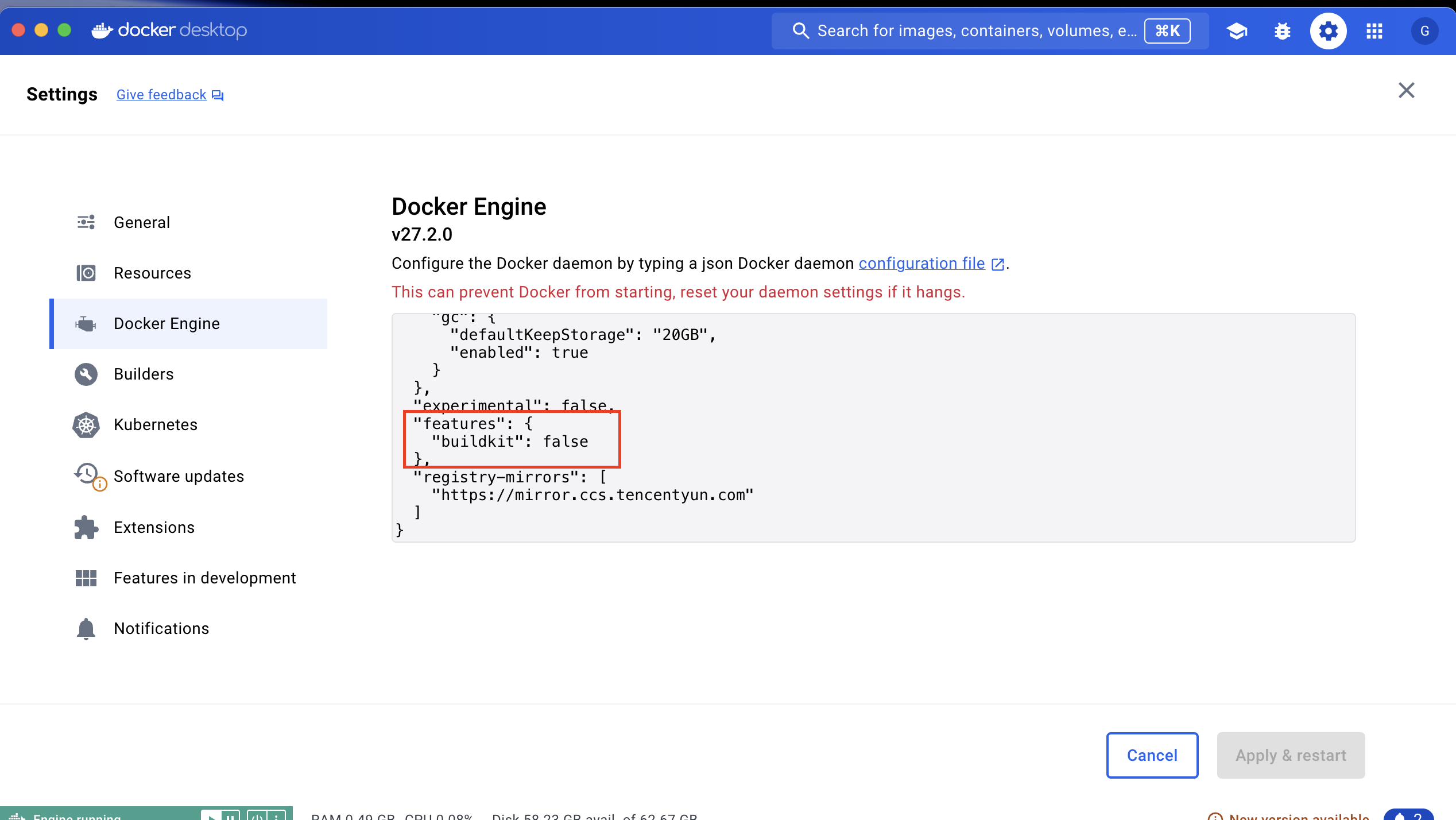Image resolution: width=1456 pixels, height=820 pixels.
Task: Open the configuration file documentation link
Action: click(x=921, y=263)
